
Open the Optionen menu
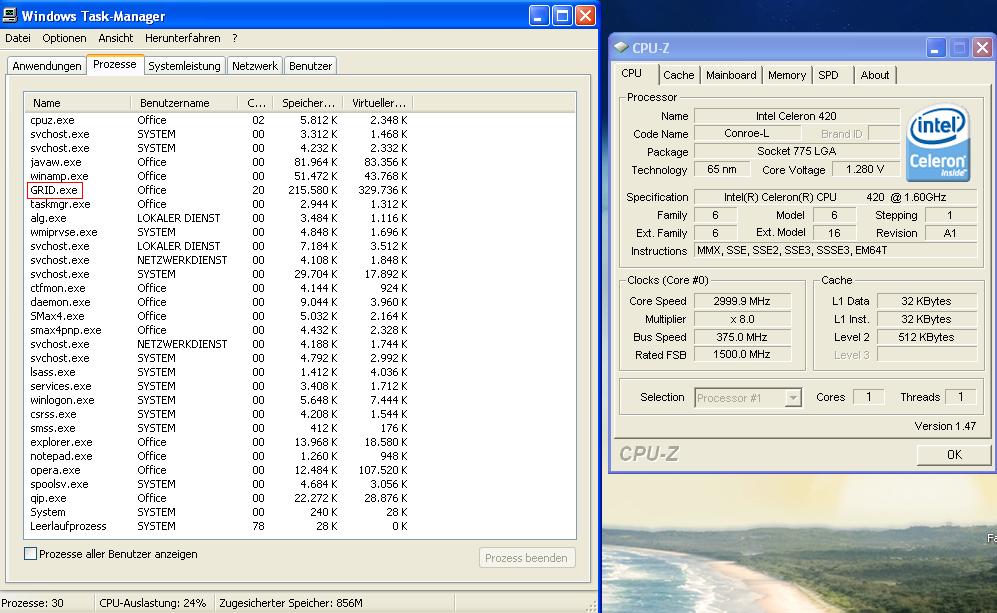[x=64, y=38]
